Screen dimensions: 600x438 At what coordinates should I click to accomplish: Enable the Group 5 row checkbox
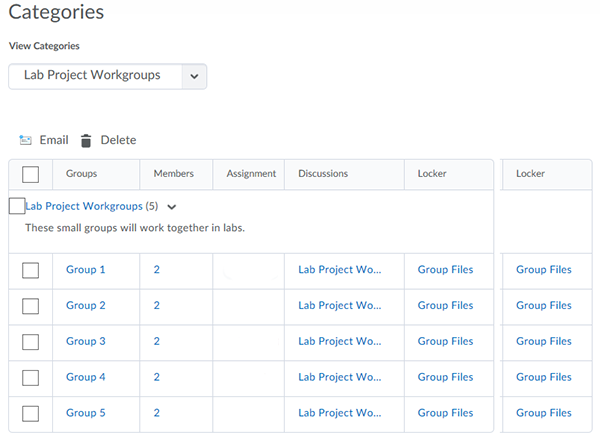pos(30,413)
